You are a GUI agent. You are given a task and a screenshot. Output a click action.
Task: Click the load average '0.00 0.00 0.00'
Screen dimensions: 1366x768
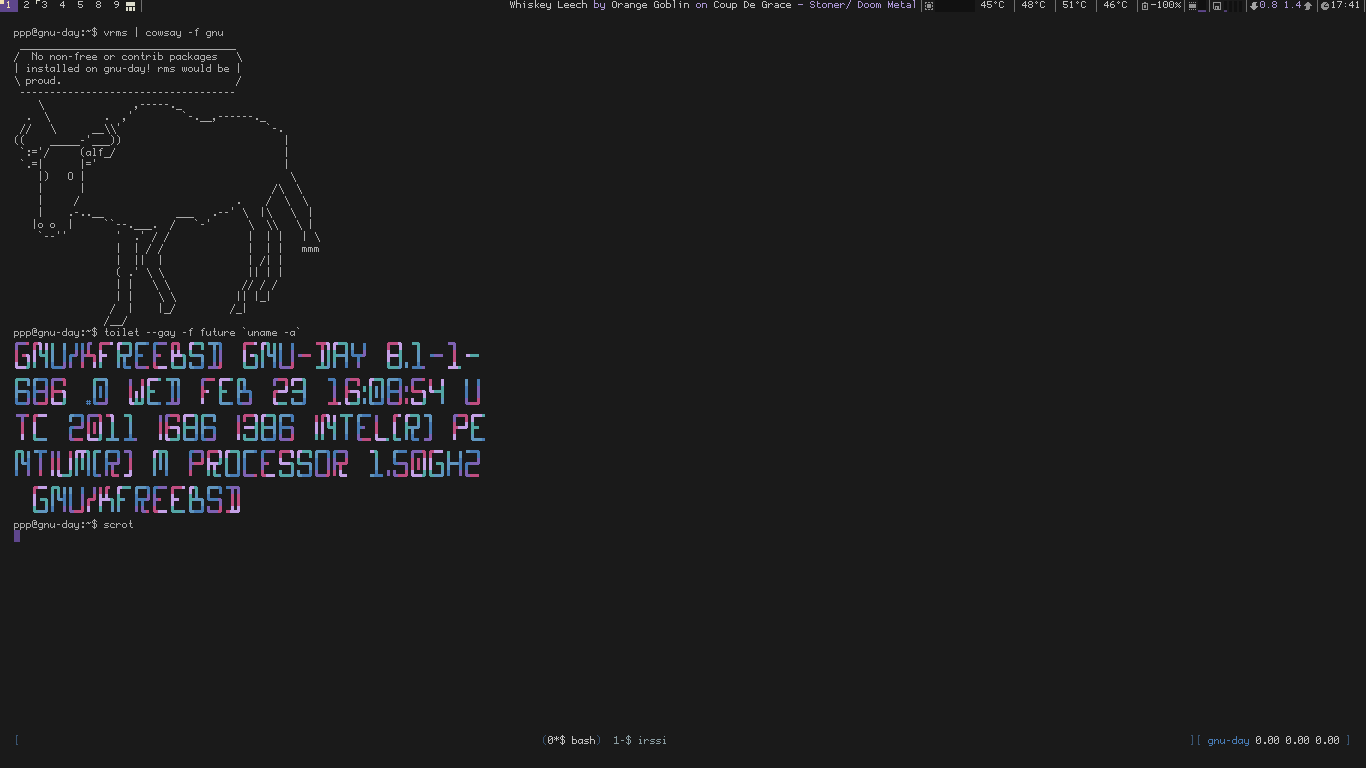1298,740
